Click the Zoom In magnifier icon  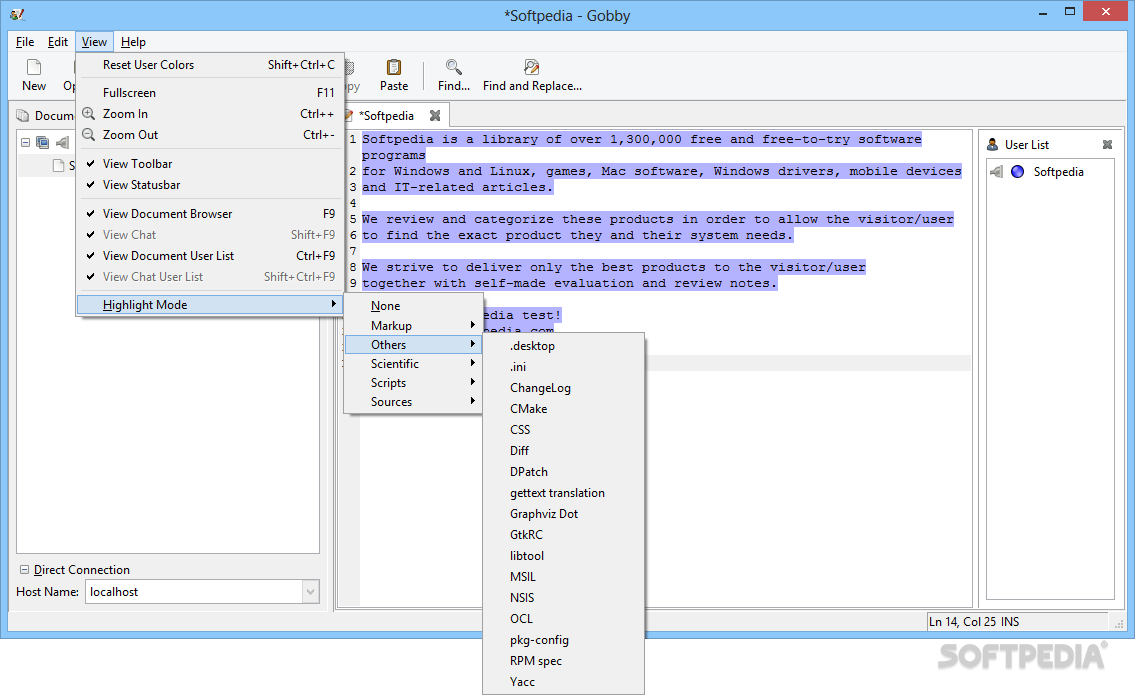coord(88,114)
